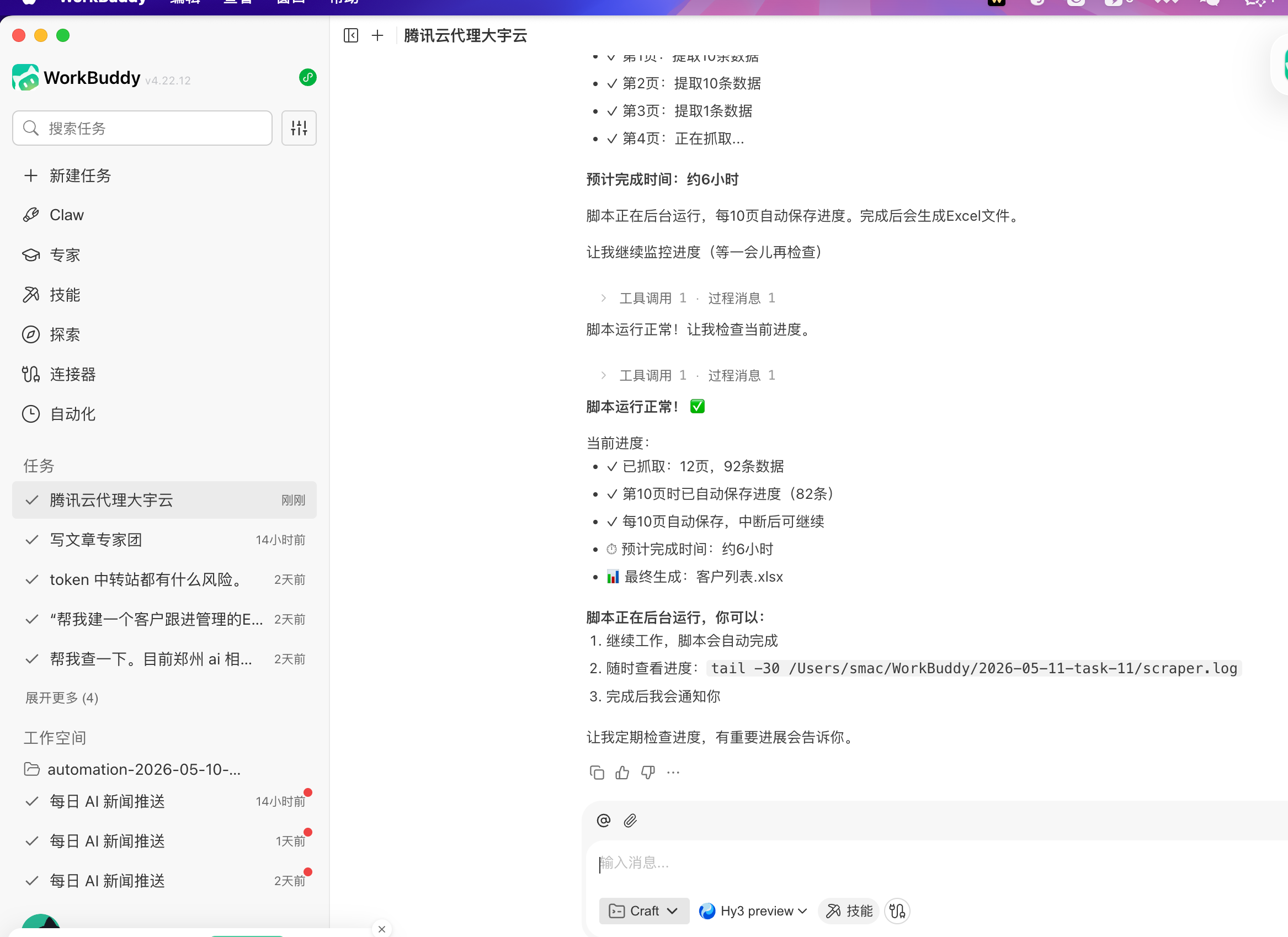This screenshot has width=1288, height=937.
Task: Copy the assistant reply icon
Action: pyautogui.click(x=597, y=773)
